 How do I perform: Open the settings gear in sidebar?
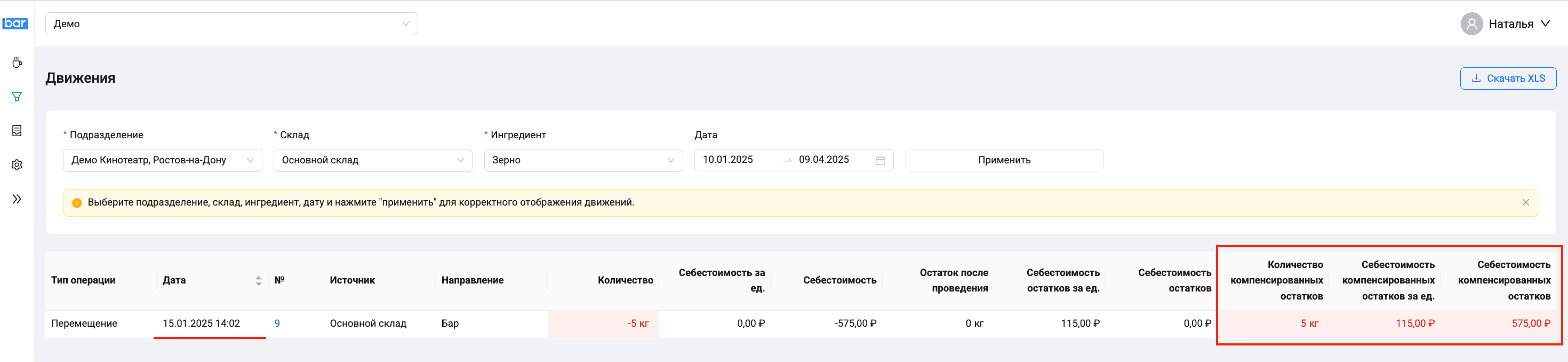point(17,164)
